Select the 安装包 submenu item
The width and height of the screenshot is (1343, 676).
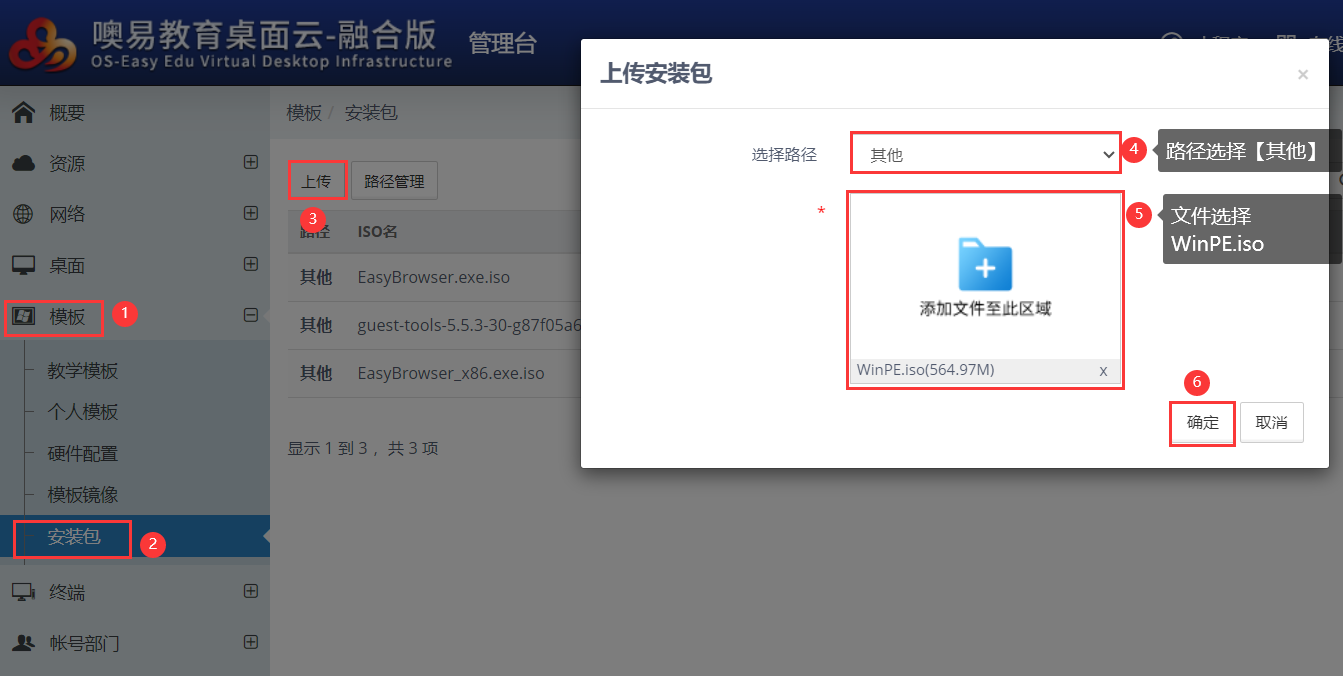click(75, 537)
